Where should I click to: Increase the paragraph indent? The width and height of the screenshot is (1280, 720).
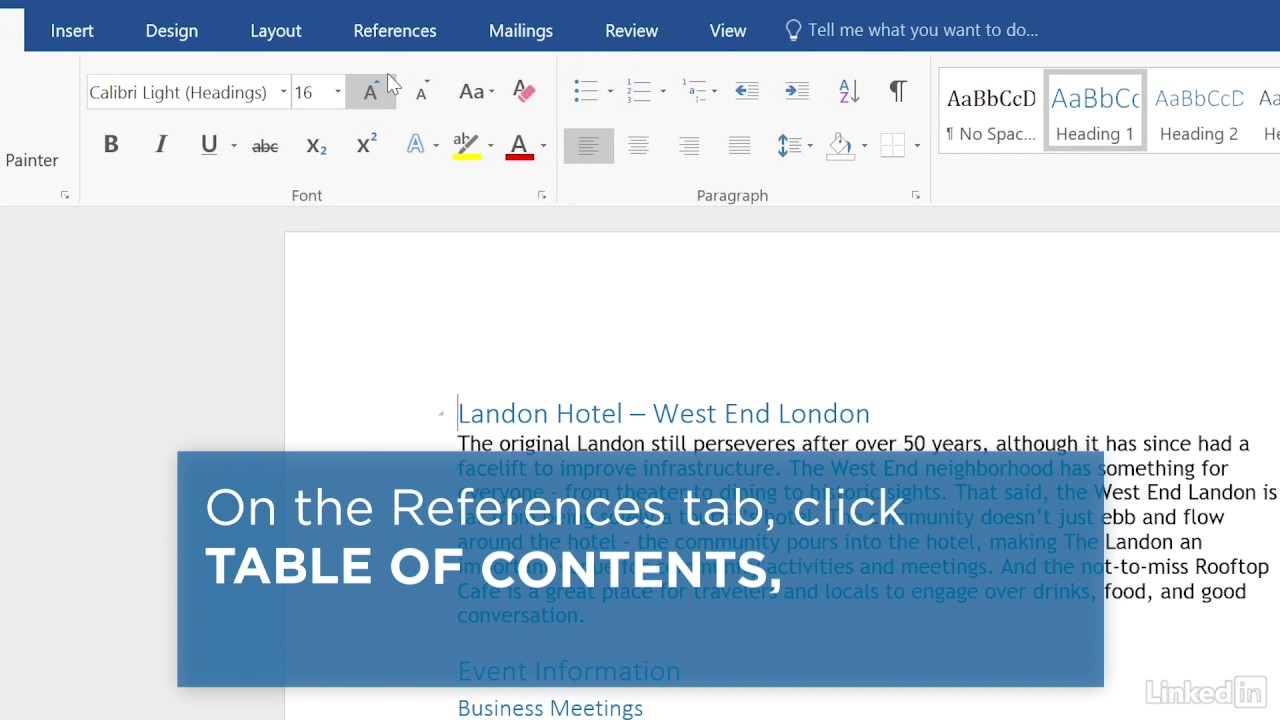[797, 91]
